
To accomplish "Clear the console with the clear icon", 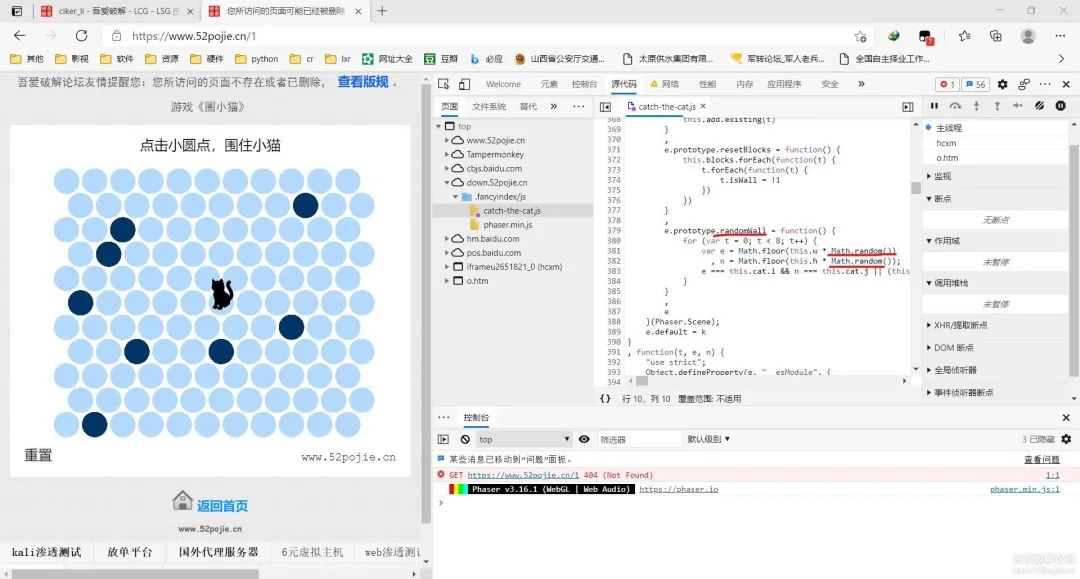I will 465,439.
